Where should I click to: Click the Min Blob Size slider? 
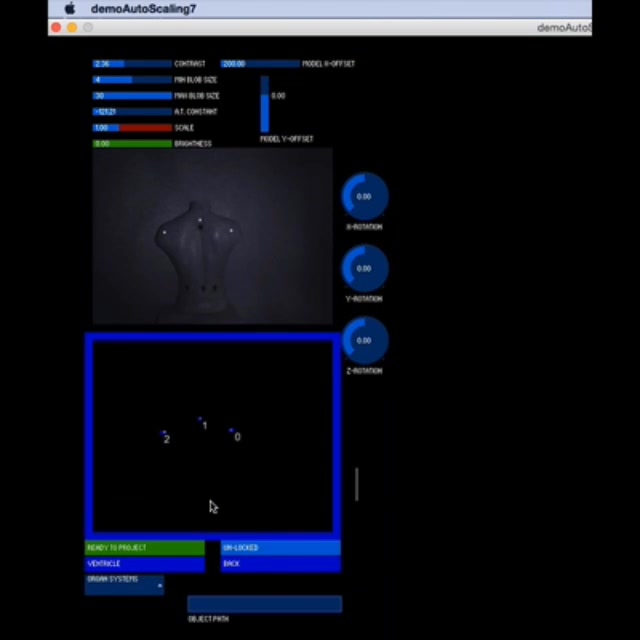point(132,80)
